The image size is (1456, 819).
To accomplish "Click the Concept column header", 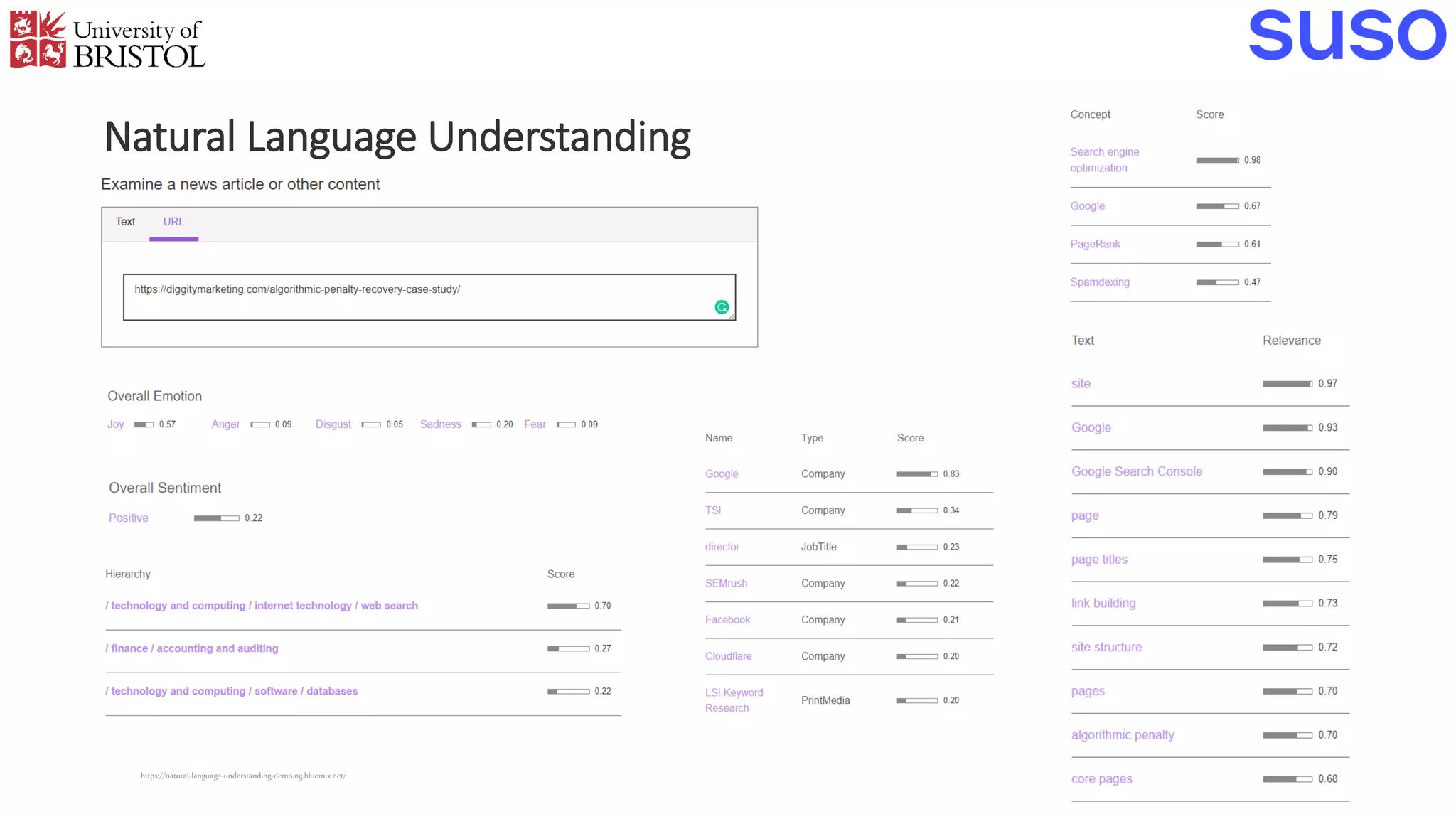I will tap(1090, 115).
